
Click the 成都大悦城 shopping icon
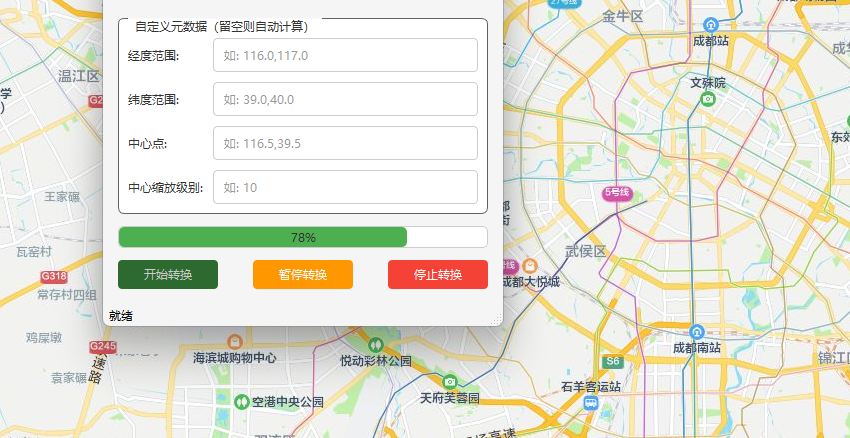pyautogui.click(x=530, y=266)
